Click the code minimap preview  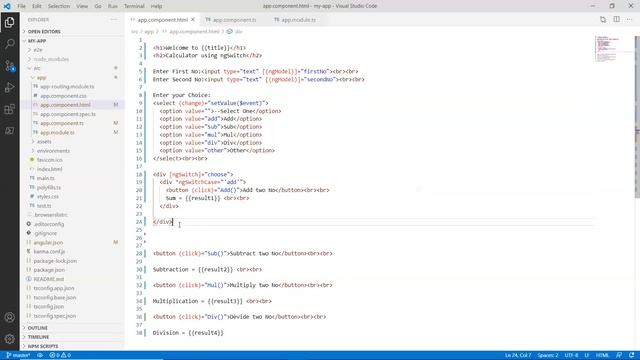(x=609, y=49)
